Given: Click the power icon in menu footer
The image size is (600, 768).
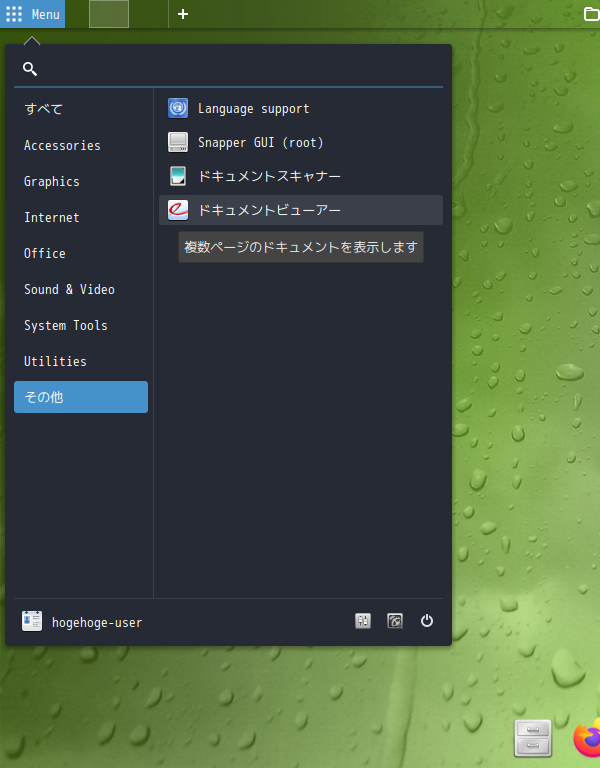Looking at the screenshot, I should (427, 621).
